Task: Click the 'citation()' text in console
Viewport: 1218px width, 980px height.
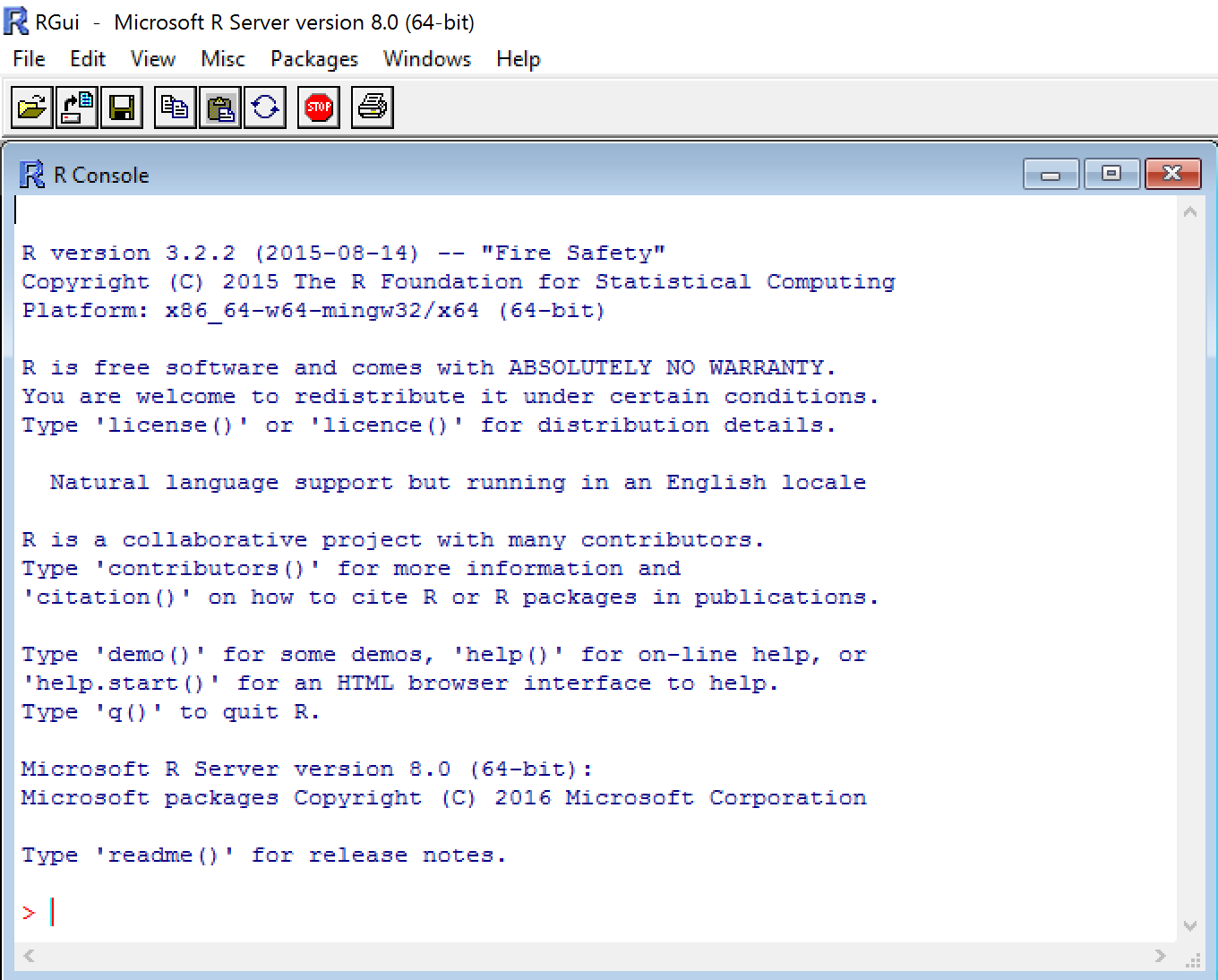Action: [x=107, y=597]
